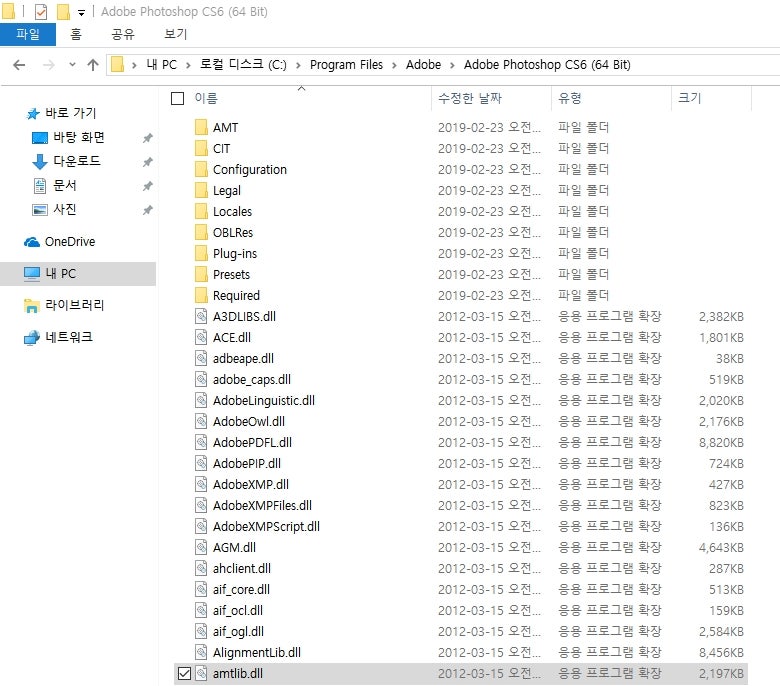Click the A3DLIBS.dll file icon
Screen dimensions: 780x686
pos(201,316)
